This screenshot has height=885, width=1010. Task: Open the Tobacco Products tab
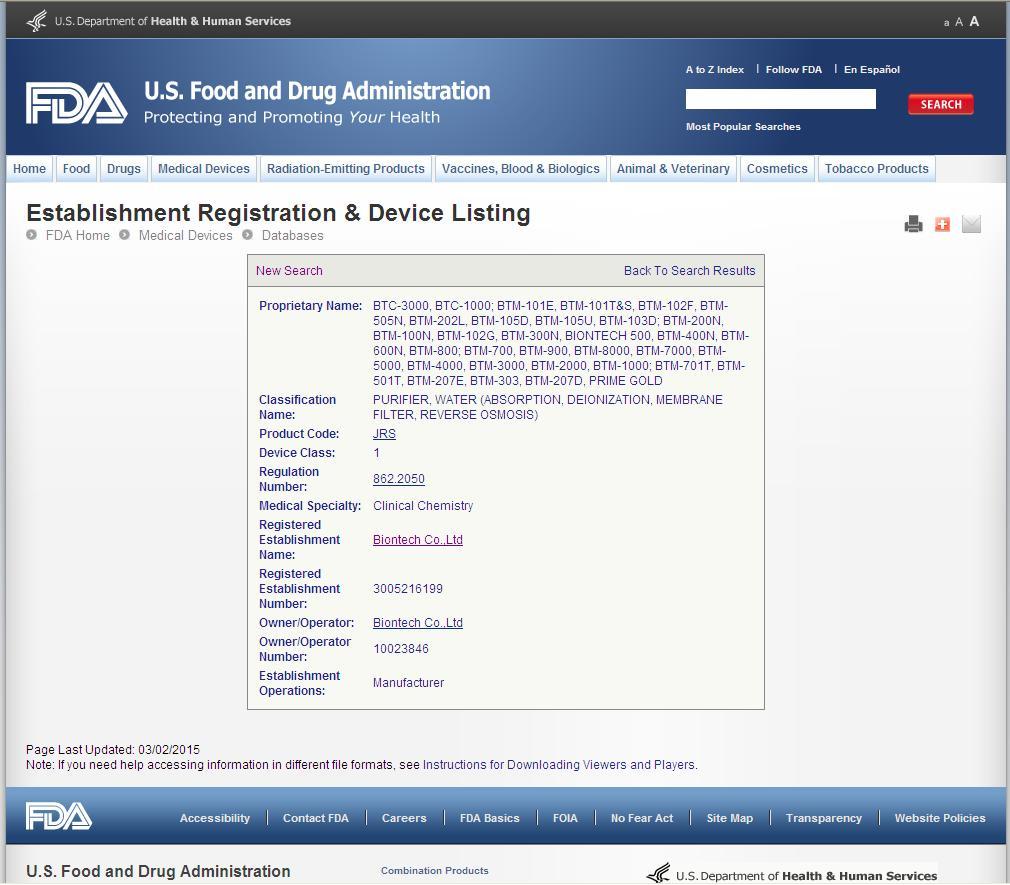(876, 169)
